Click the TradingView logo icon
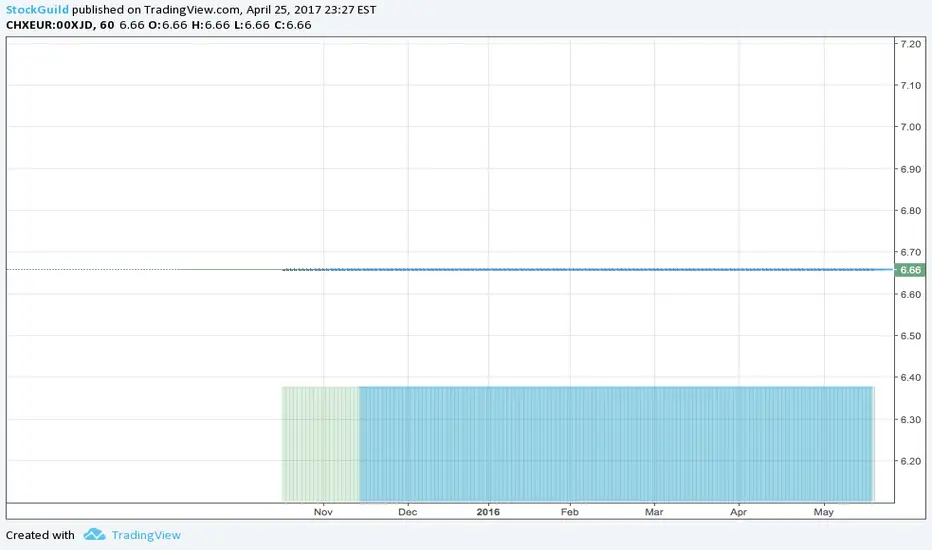This screenshot has width=932, height=550. point(95,535)
